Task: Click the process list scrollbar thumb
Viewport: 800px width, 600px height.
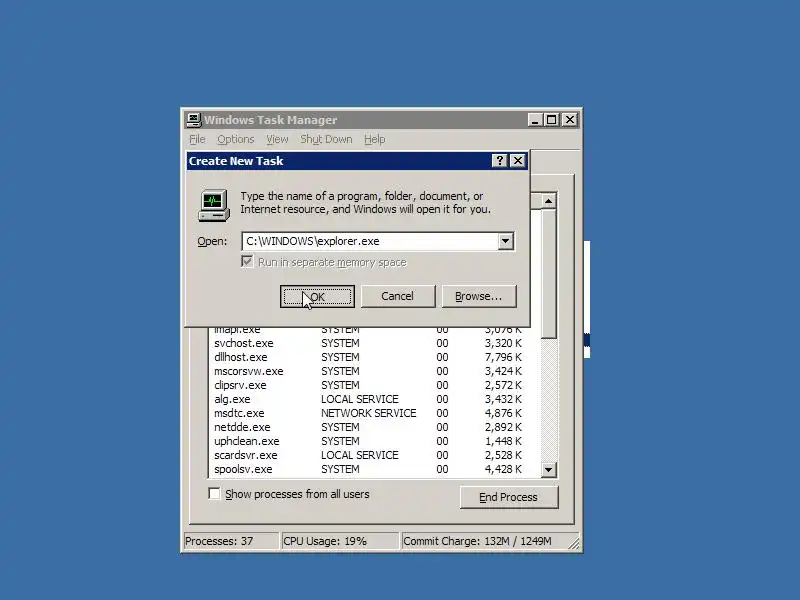Action: pyautogui.click(x=548, y=273)
